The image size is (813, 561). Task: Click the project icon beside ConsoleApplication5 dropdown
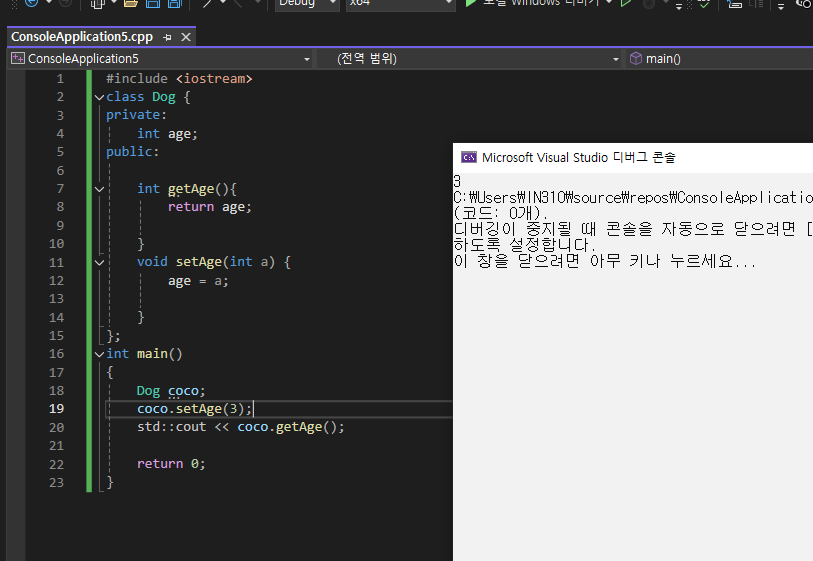(18, 59)
